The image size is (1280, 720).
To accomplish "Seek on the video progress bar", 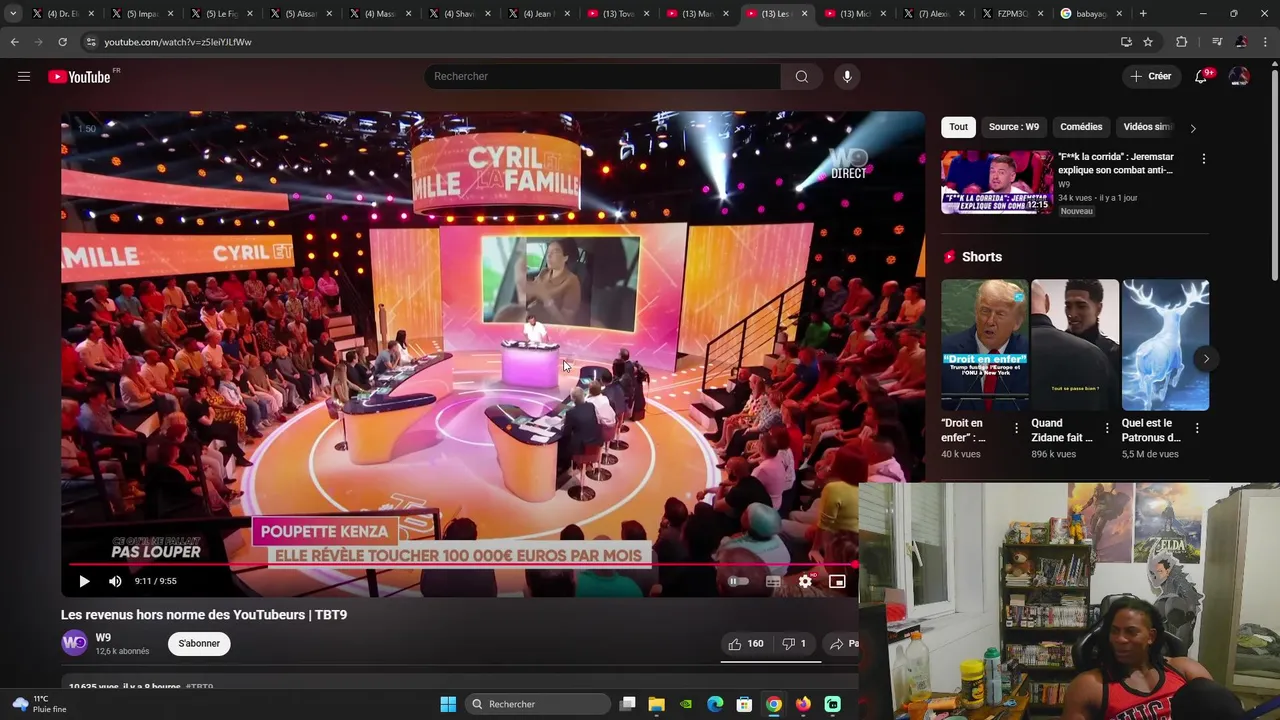I will click(464, 564).
